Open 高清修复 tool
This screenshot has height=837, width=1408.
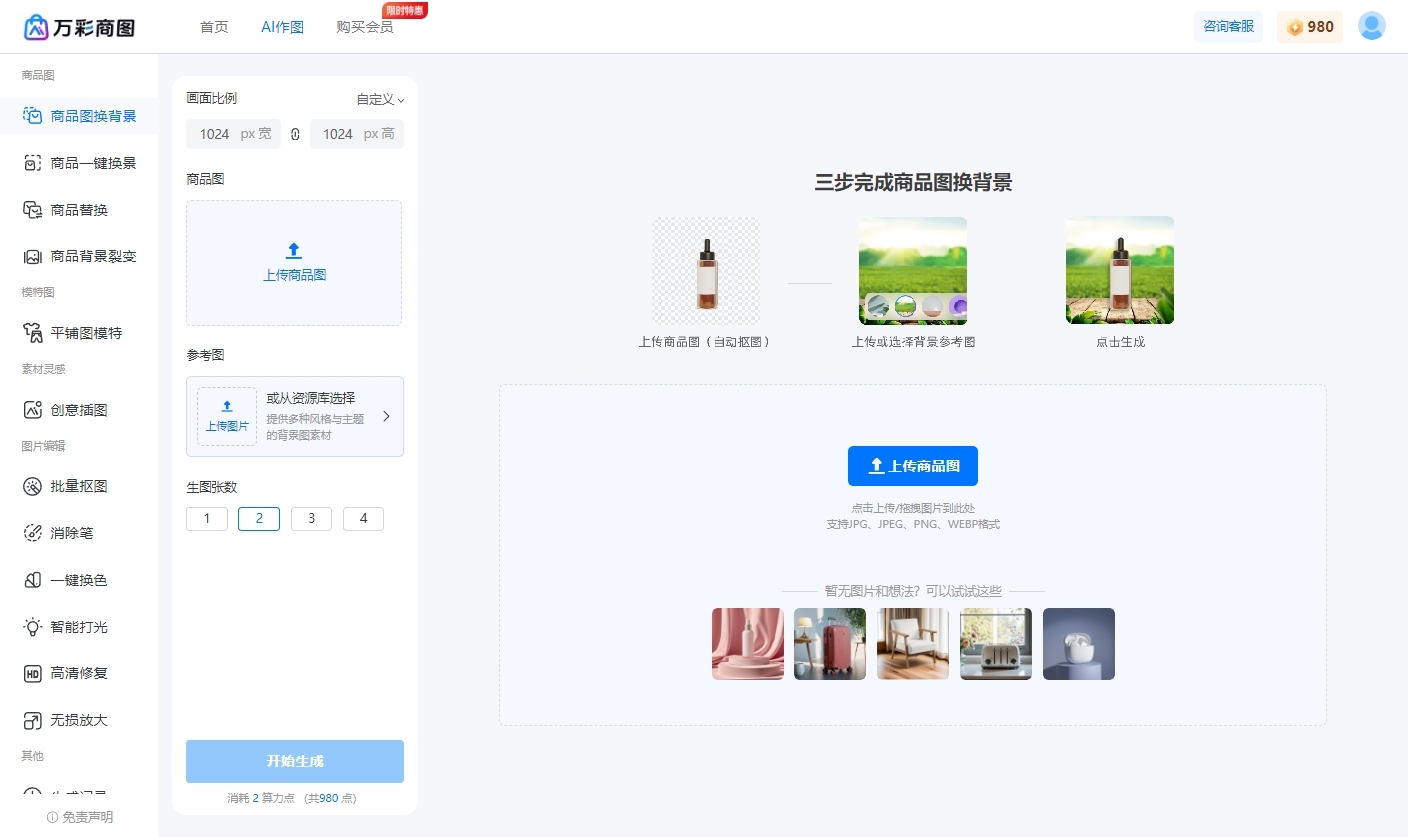[79, 673]
